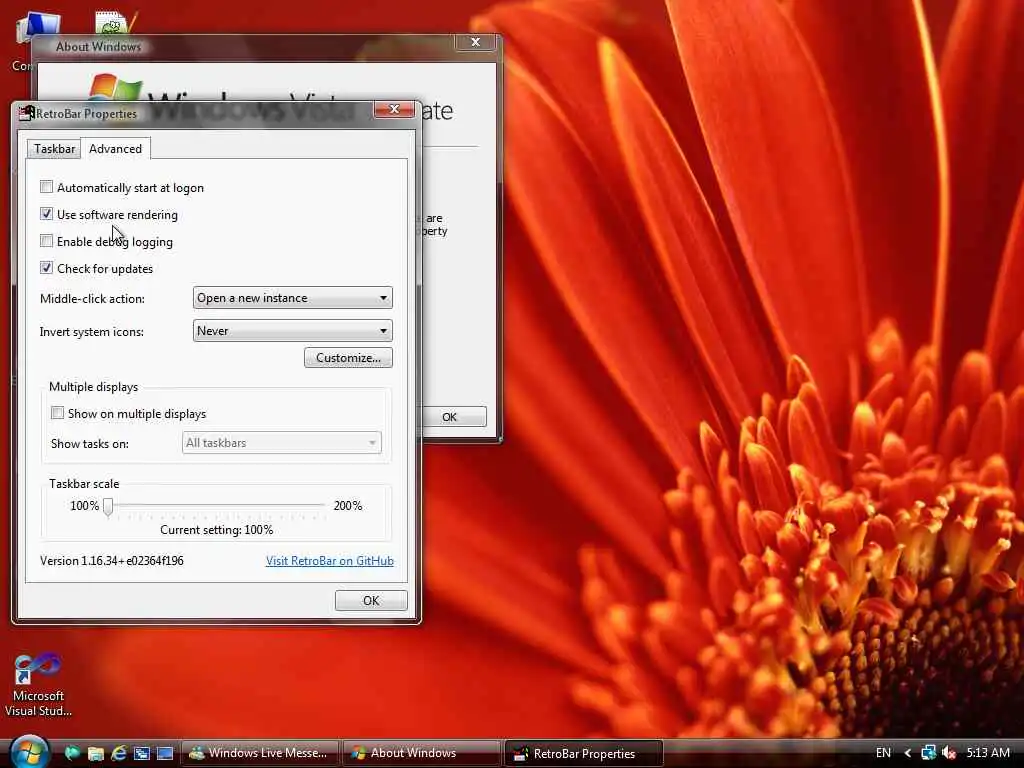
Task: Click RetroBar Properties taskbar button
Action: coord(584,754)
